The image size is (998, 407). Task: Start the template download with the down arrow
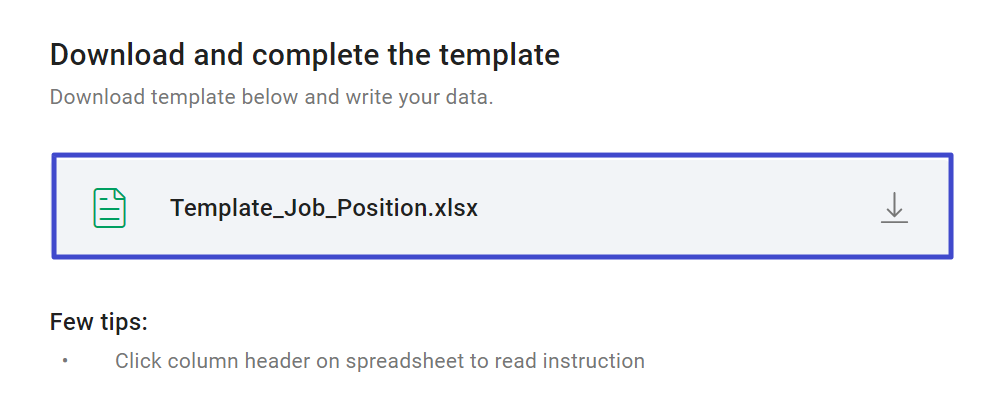pos(894,208)
